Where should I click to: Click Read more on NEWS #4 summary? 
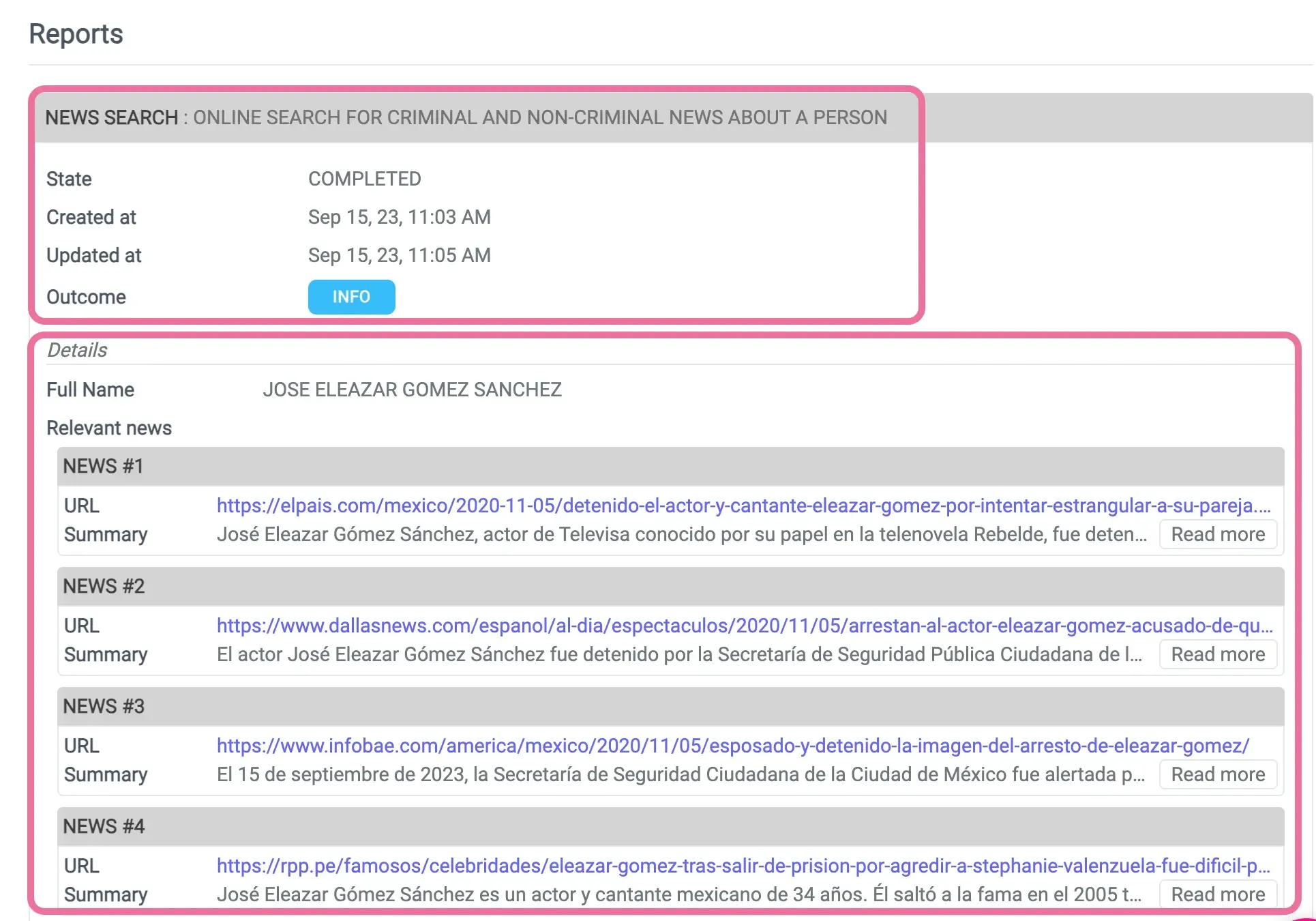pos(1218,894)
